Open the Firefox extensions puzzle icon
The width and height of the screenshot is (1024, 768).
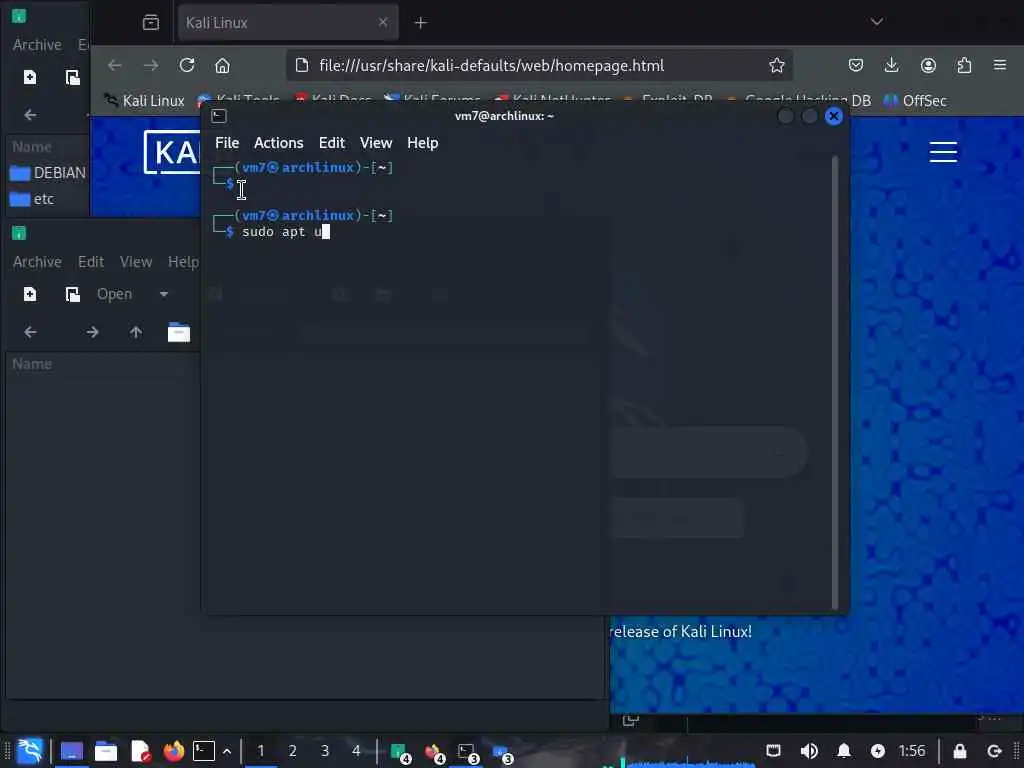click(x=964, y=65)
